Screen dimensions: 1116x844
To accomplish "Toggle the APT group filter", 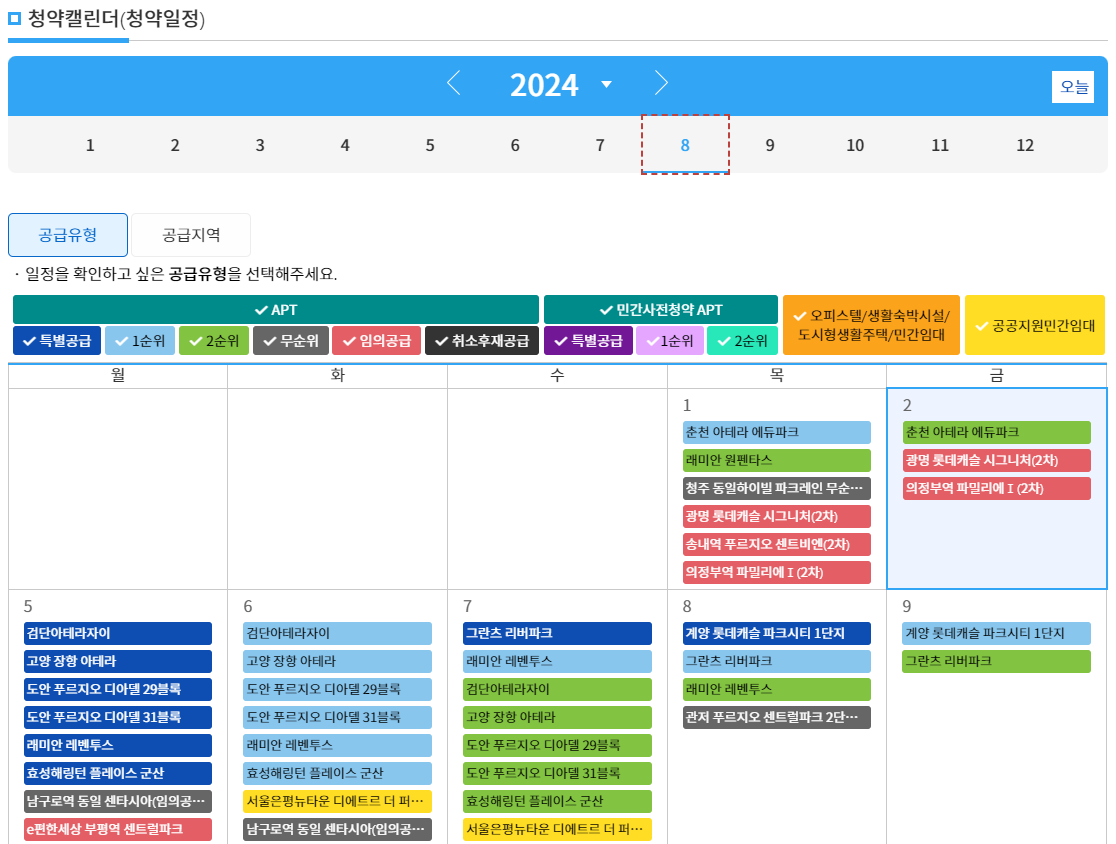I will (x=275, y=310).
